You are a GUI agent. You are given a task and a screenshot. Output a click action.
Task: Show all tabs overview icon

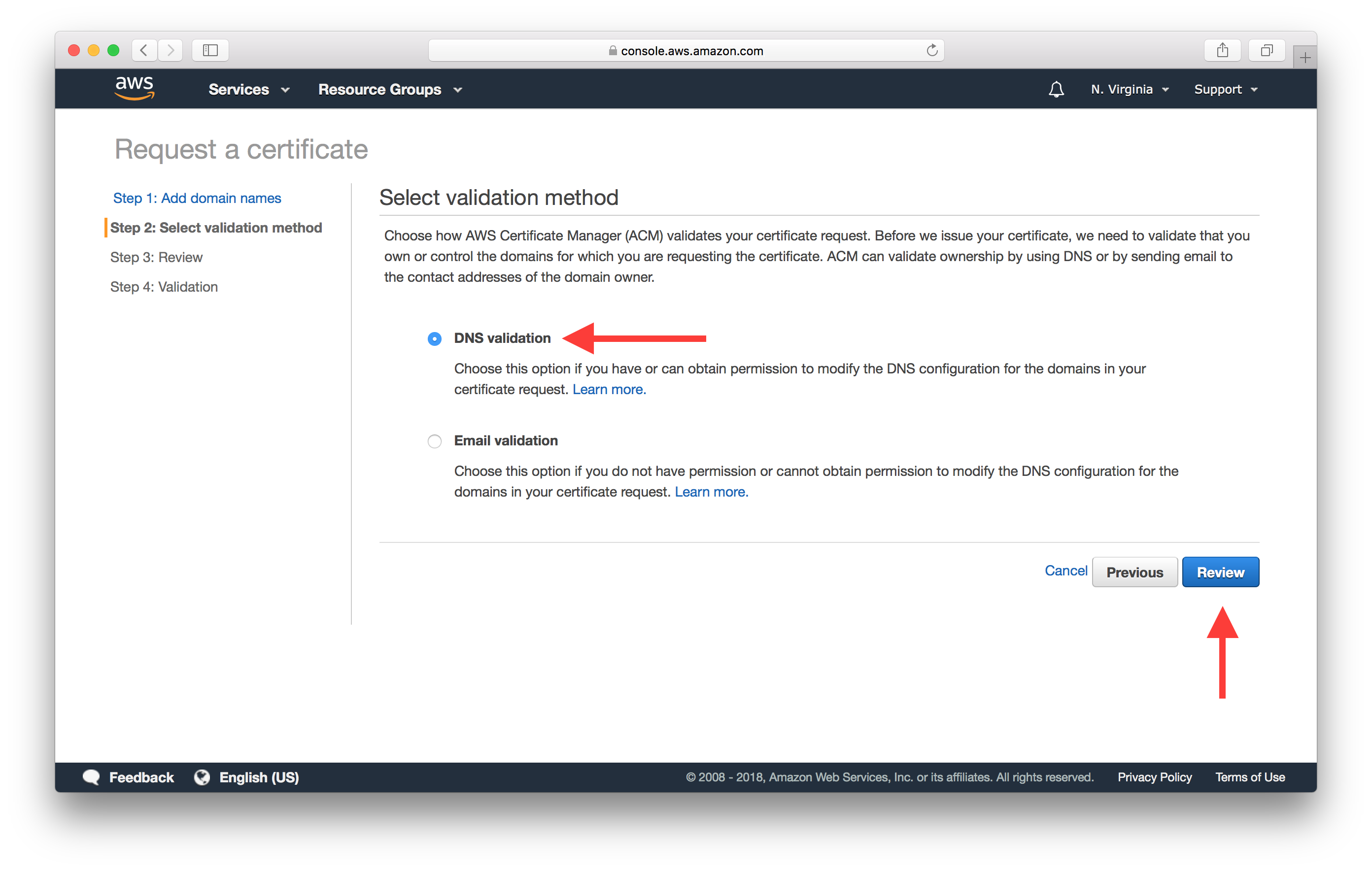1266,50
